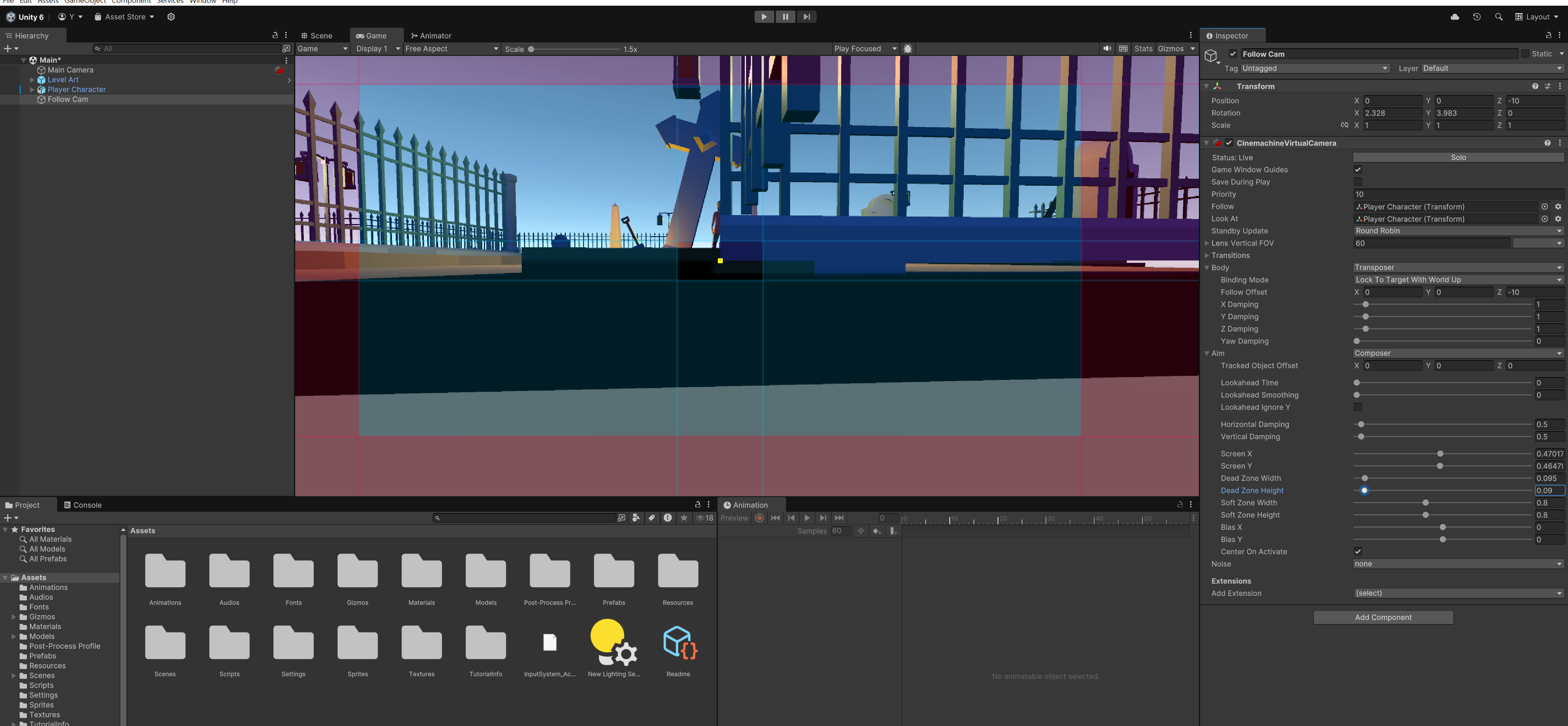Click the Pause button in top toolbar
The width and height of the screenshot is (1568, 726).
[x=785, y=16]
